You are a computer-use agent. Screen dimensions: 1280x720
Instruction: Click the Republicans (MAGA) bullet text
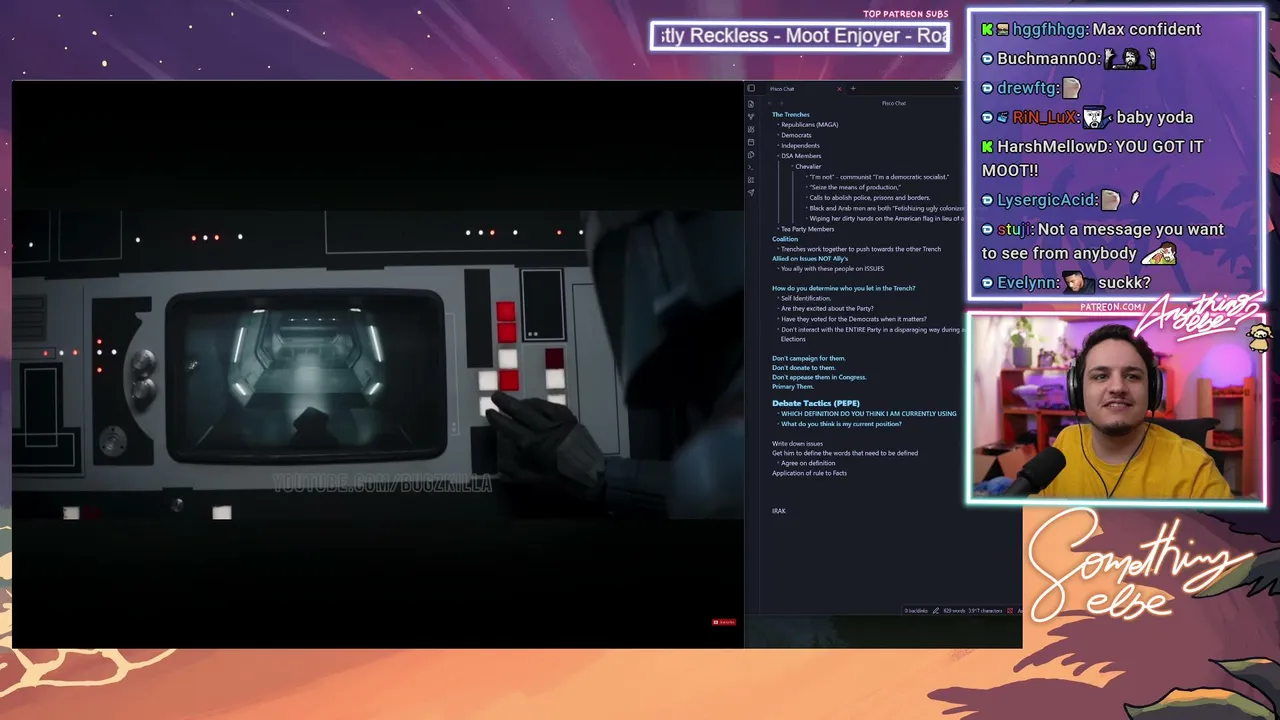810,125
